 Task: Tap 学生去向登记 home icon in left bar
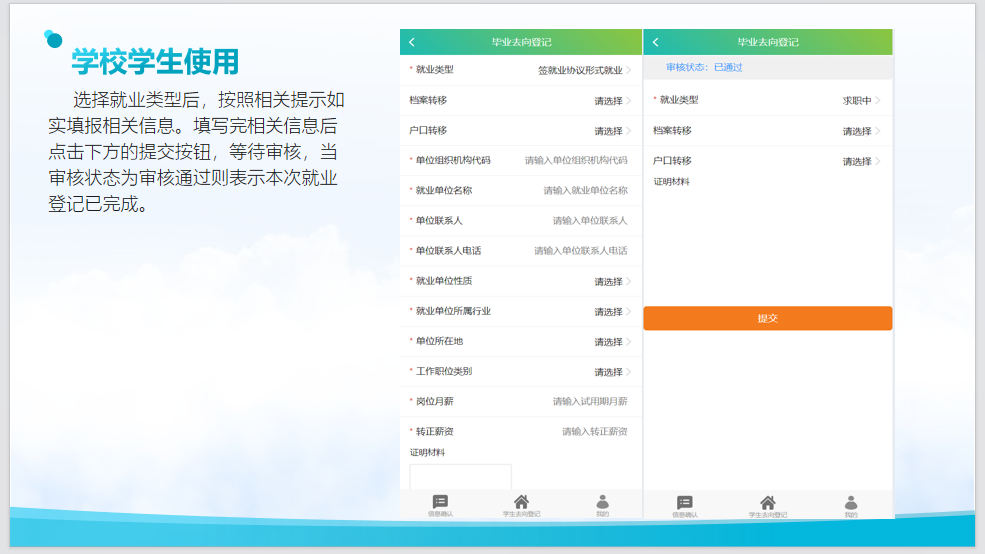tap(521, 504)
